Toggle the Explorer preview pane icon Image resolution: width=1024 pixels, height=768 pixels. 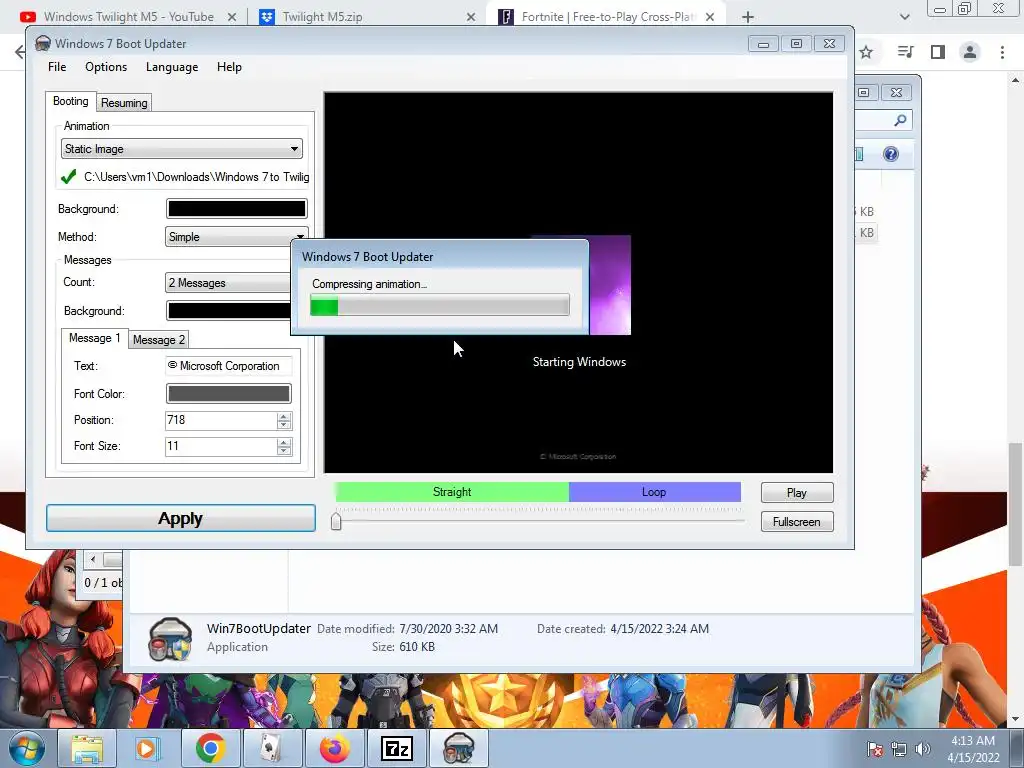click(x=859, y=154)
